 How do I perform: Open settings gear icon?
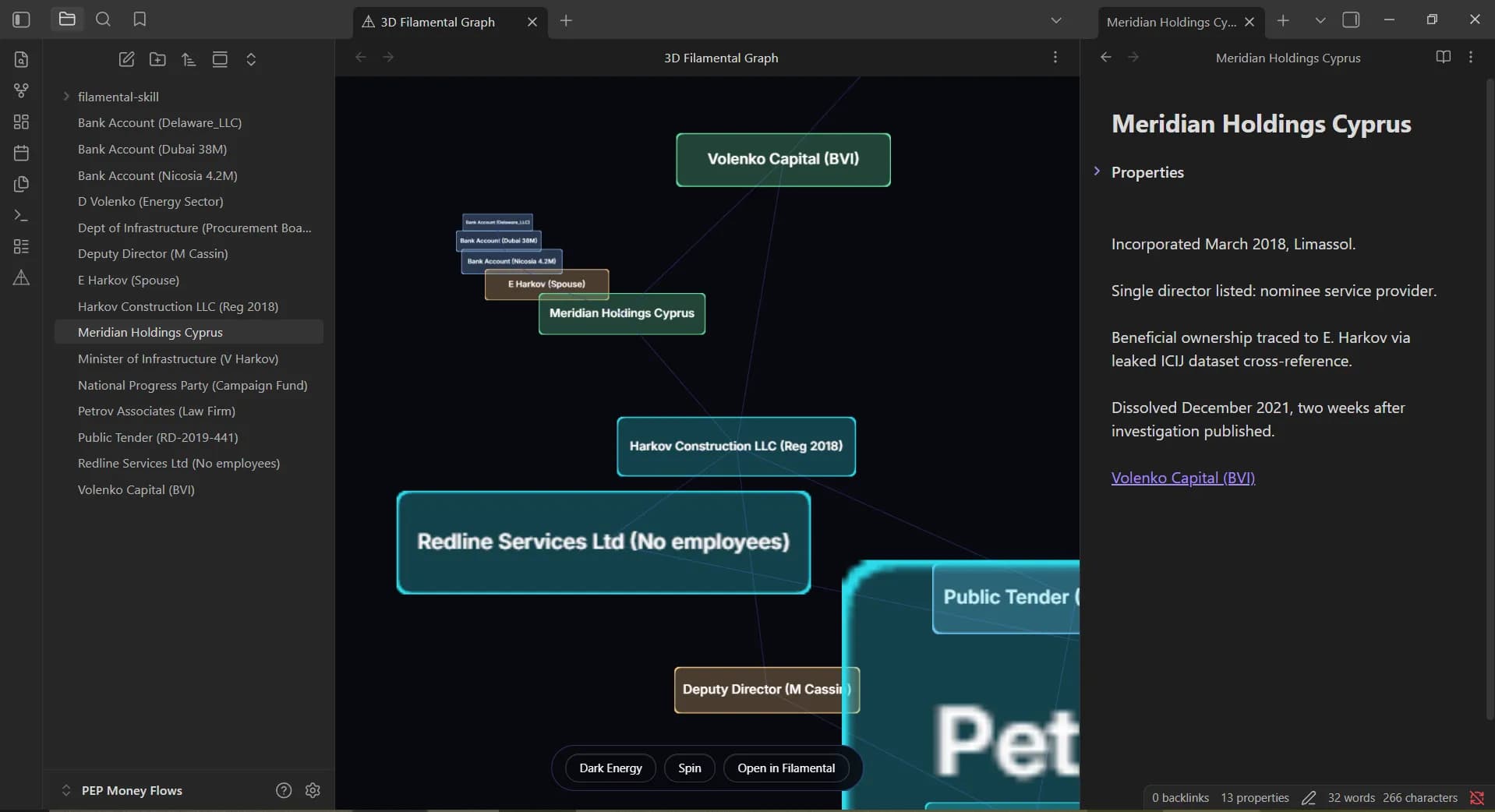[313, 790]
